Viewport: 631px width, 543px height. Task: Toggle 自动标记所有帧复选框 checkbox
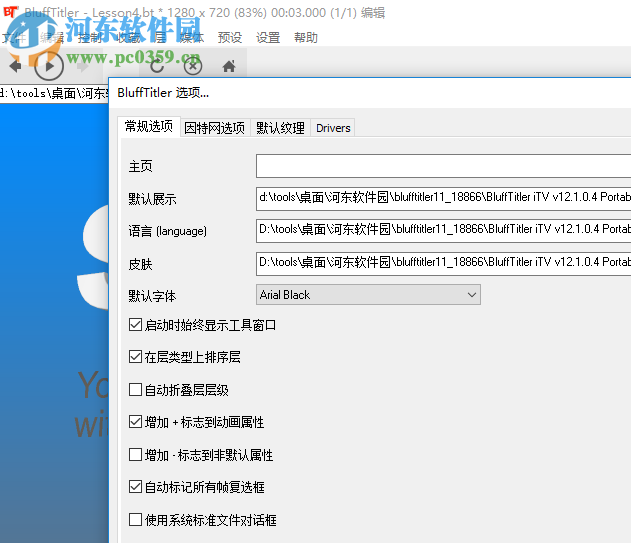(135, 487)
